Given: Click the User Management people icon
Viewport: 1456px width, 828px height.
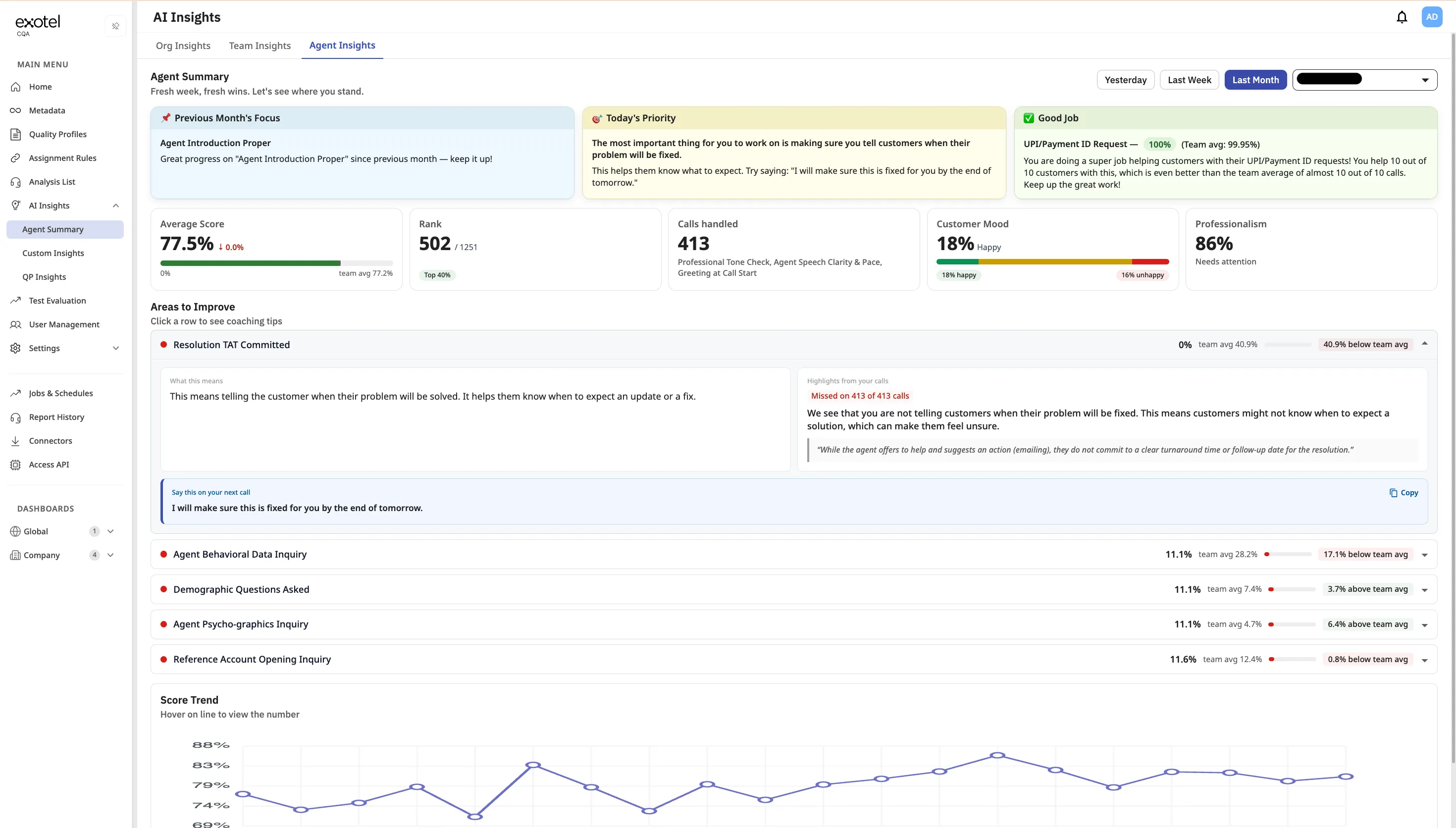Looking at the screenshot, I should (15, 324).
